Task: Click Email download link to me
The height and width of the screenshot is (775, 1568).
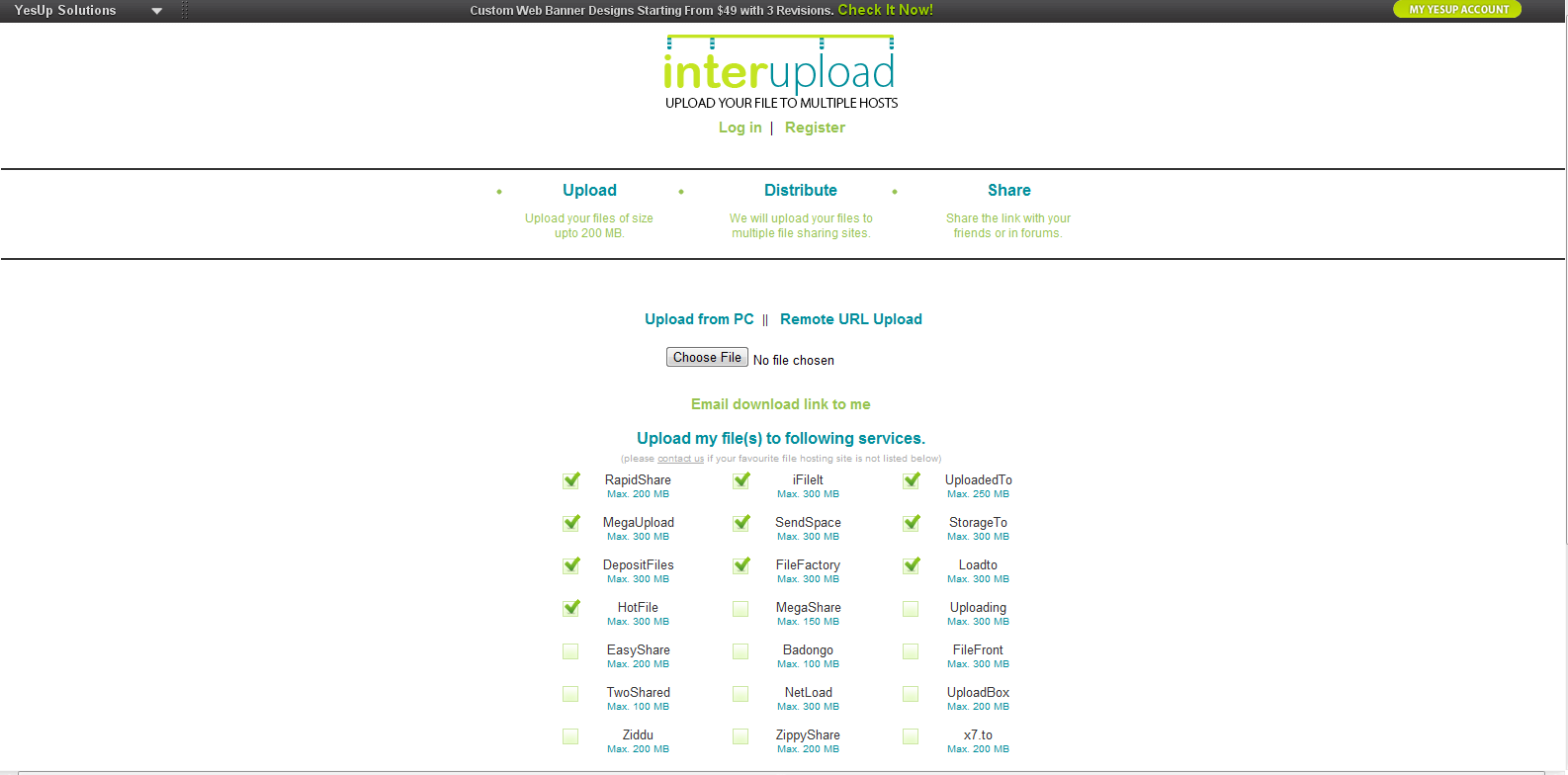Action: (x=781, y=404)
